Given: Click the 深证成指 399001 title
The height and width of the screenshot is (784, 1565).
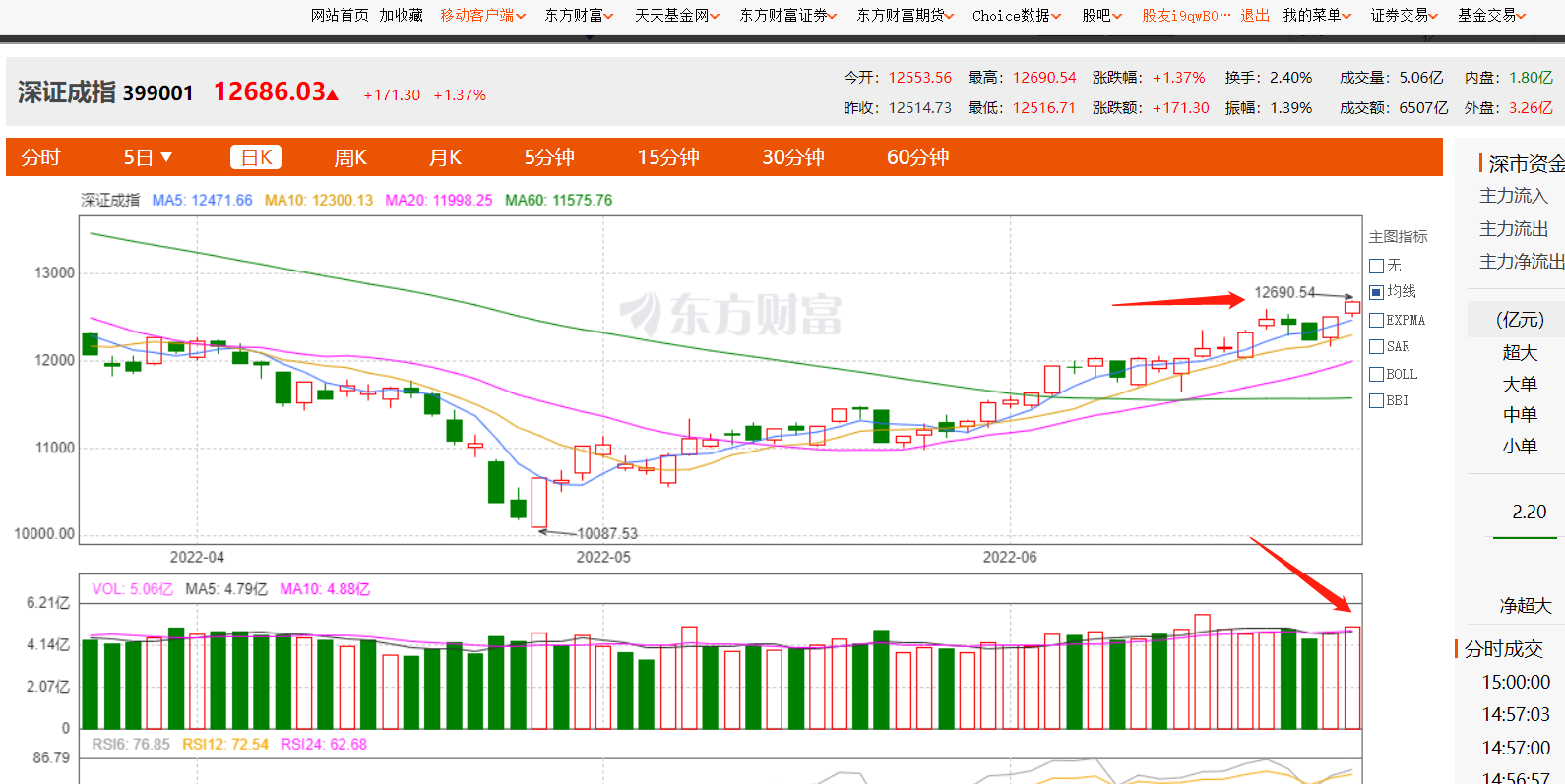Looking at the screenshot, I should click(105, 92).
